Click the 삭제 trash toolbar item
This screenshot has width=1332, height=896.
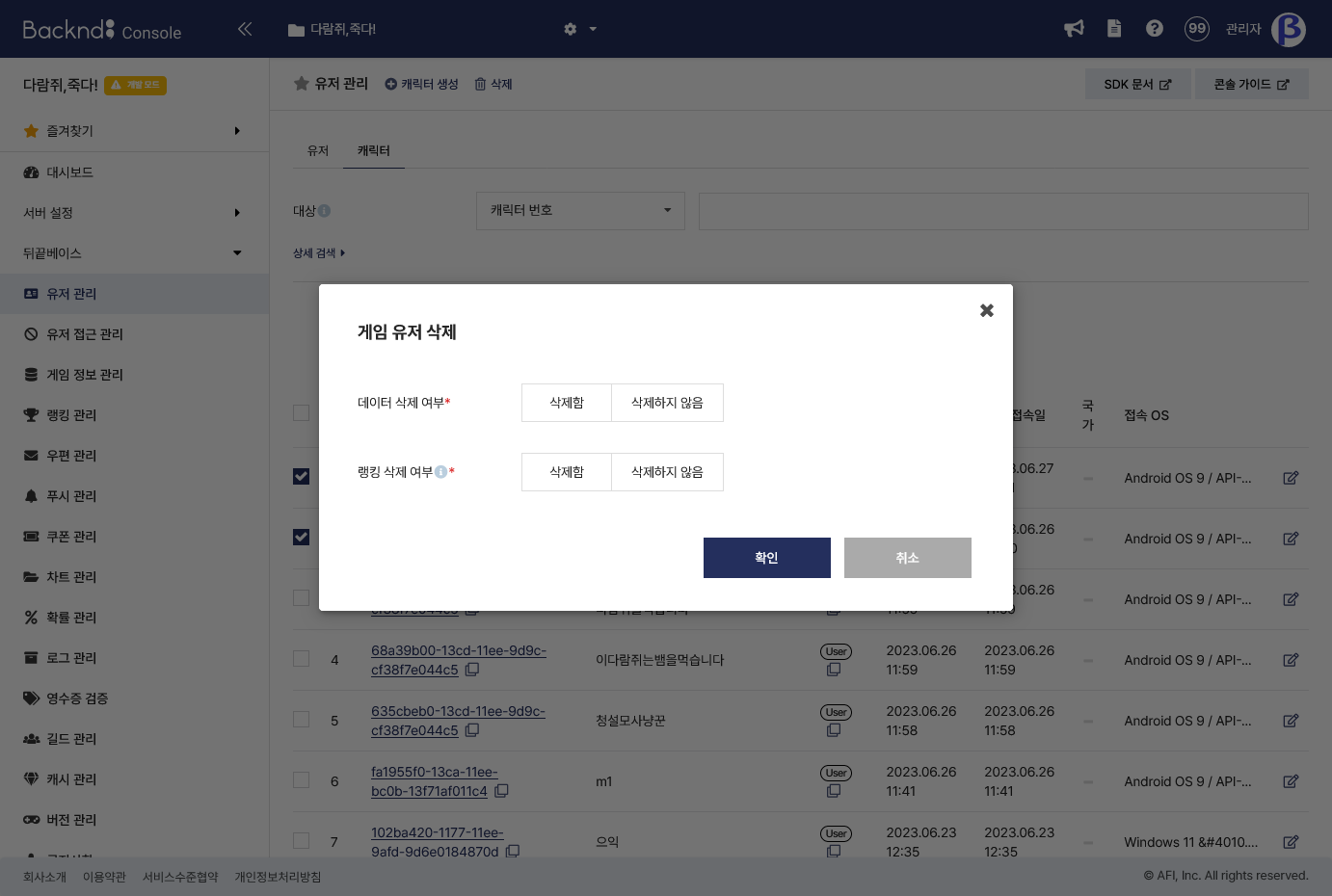pyautogui.click(x=493, y=84)
